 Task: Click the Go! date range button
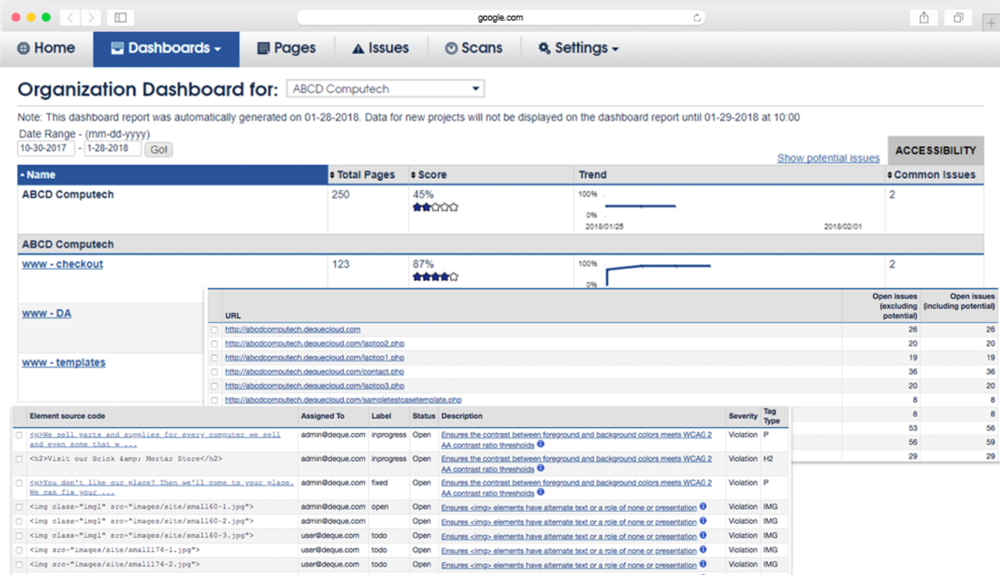pyautogui.click(x=158, y=149)
